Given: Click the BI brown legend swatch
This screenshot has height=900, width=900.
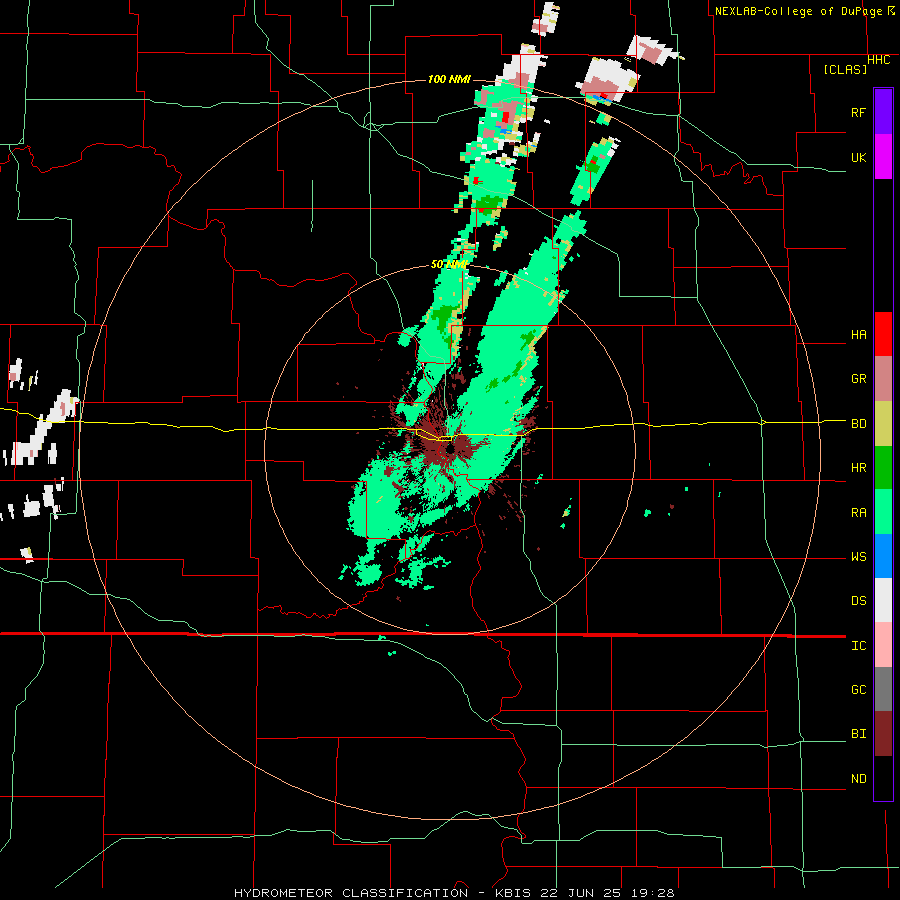Looking at the screenshot, I should click(883, 734).
